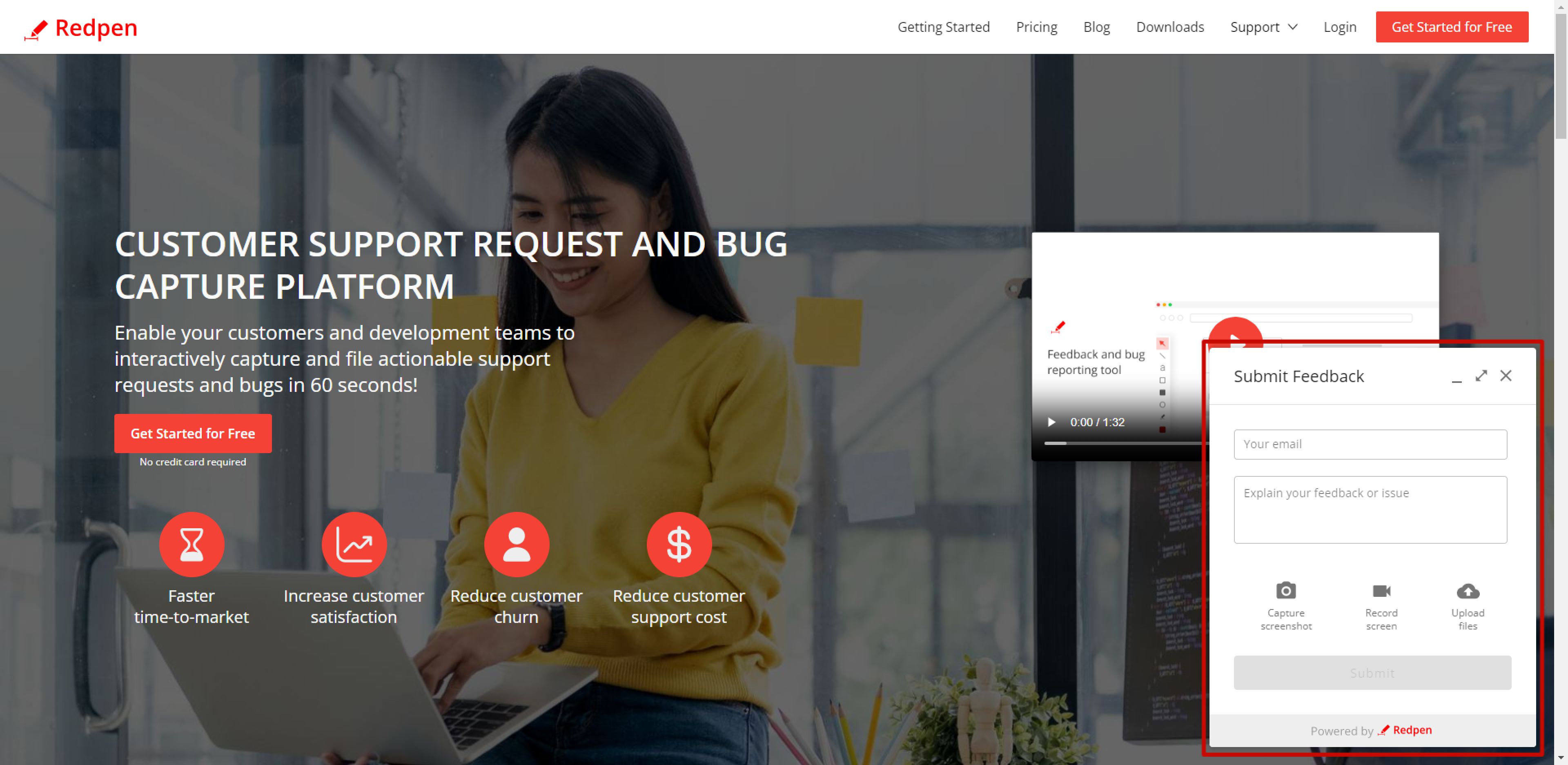Close the Submit Feedback widget
1568x765 pixels.
click(x=1506, y=376)
